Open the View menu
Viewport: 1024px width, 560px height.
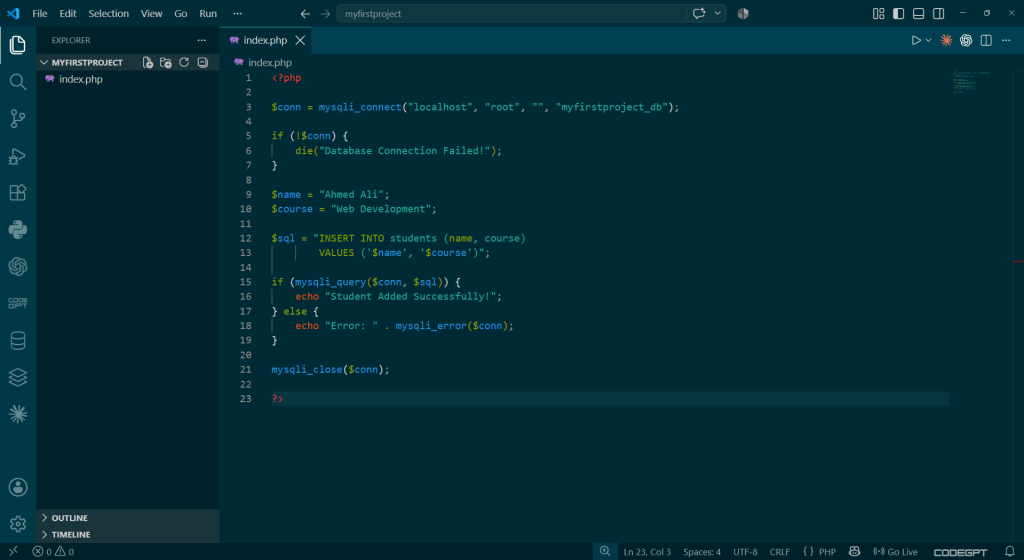(152, 14)
